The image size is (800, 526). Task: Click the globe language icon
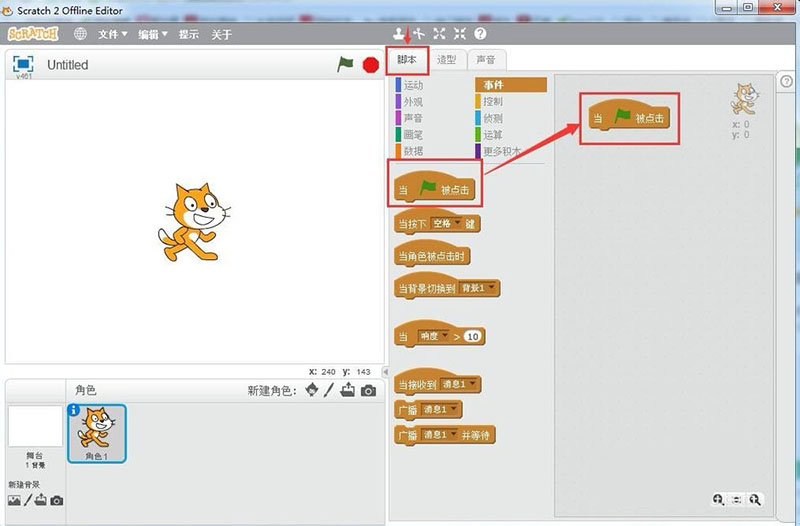point(80,34)
